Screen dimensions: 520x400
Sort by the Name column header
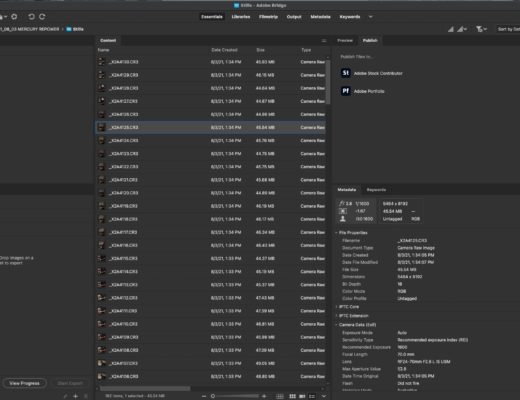[x=103, y=50]
